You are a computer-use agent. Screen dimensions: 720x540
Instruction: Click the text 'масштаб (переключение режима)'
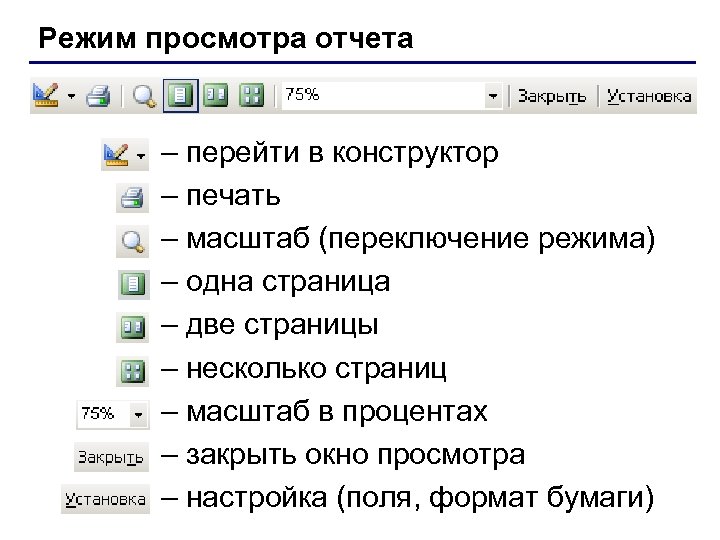421,239
